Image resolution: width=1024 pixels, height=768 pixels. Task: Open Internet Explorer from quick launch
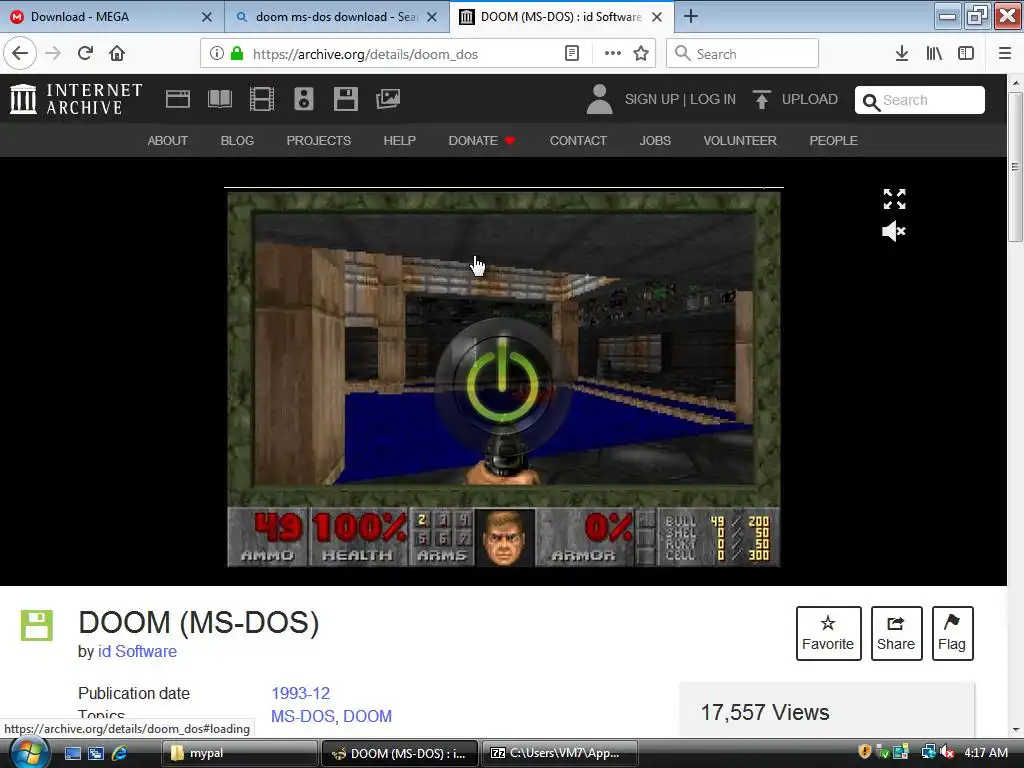pyautogui.click(x=120, y=753)
